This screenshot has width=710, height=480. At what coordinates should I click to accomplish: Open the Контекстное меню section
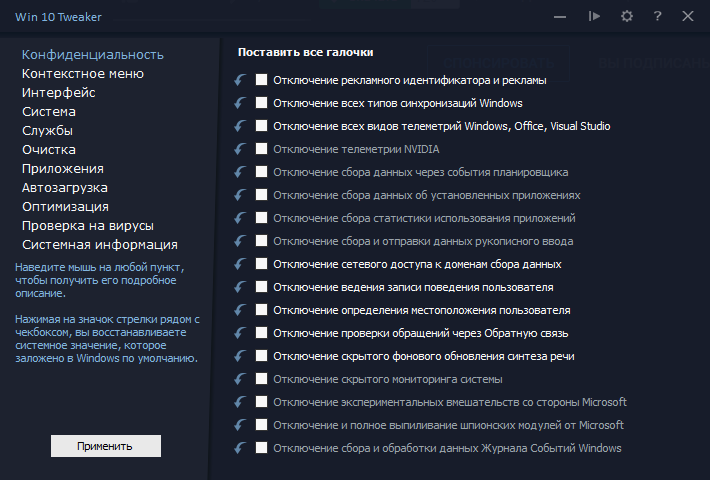coord(83,73)
